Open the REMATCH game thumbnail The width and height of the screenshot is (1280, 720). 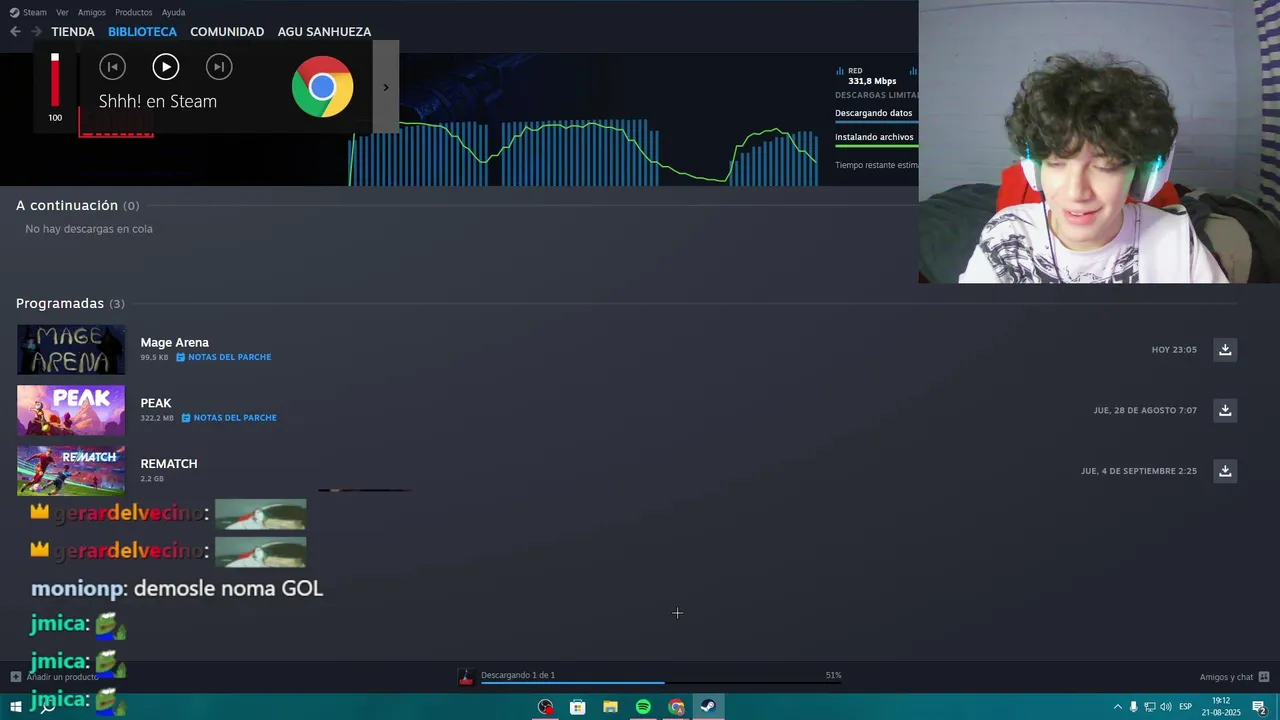tap(71, 470)
